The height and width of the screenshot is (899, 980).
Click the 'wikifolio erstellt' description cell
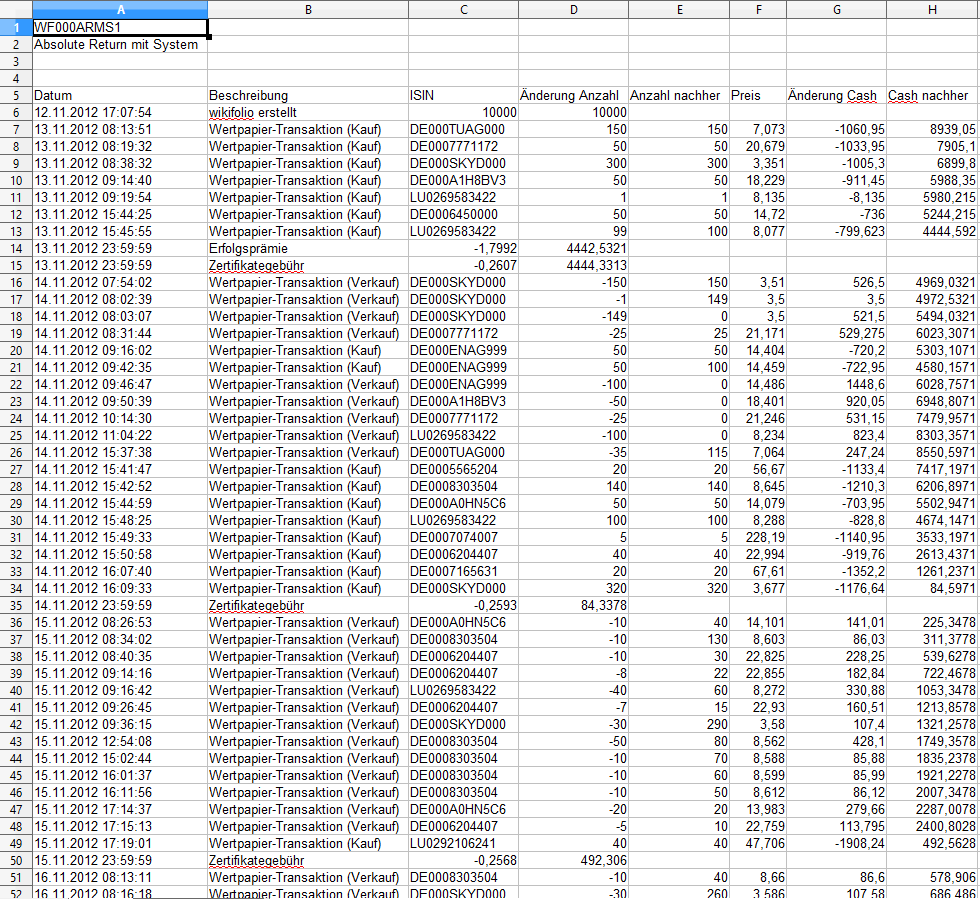[x=252, y=113]
